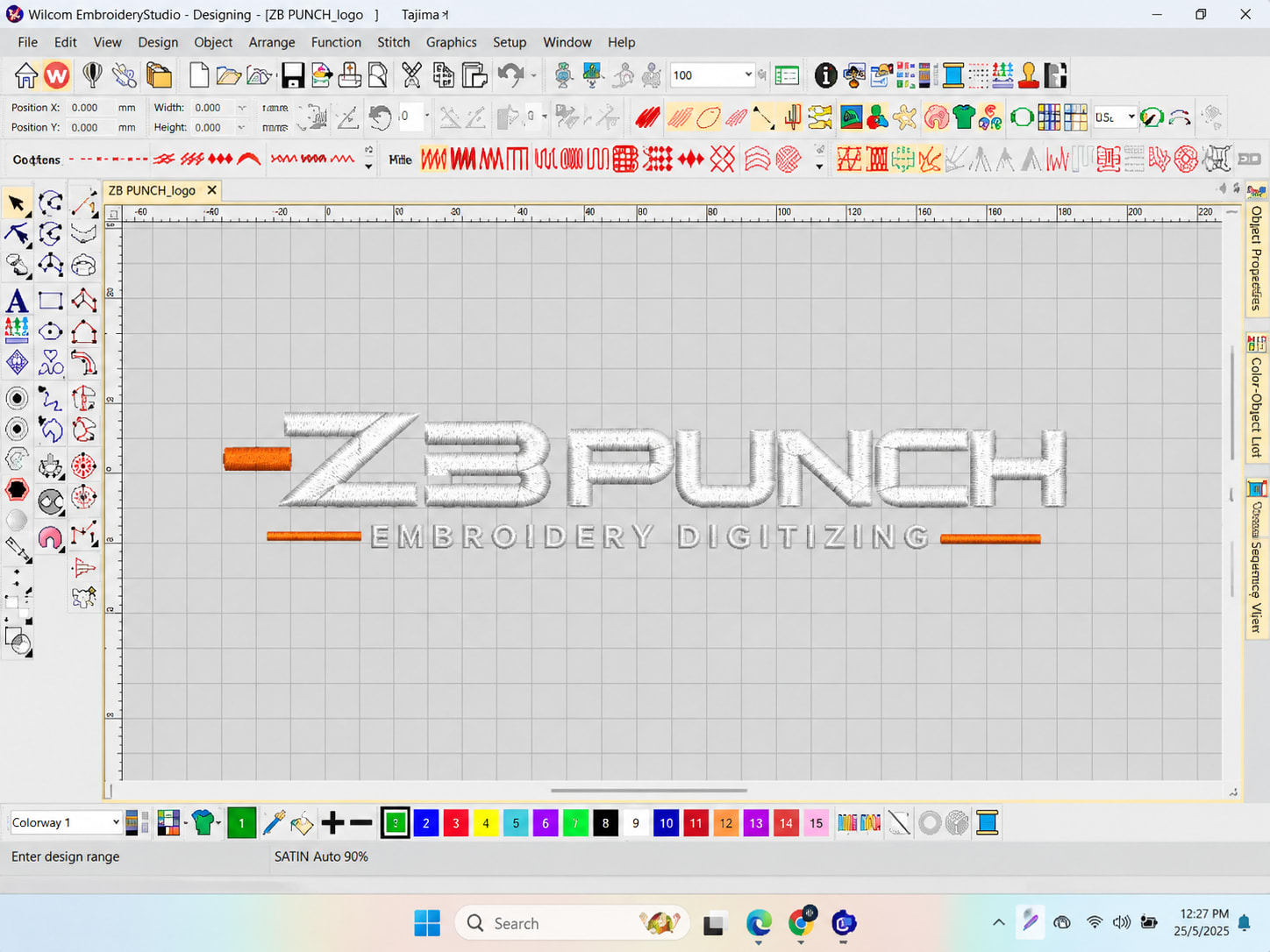Open the Arrange menu
The image size is (1270, 952).
(x=272, y=42)
